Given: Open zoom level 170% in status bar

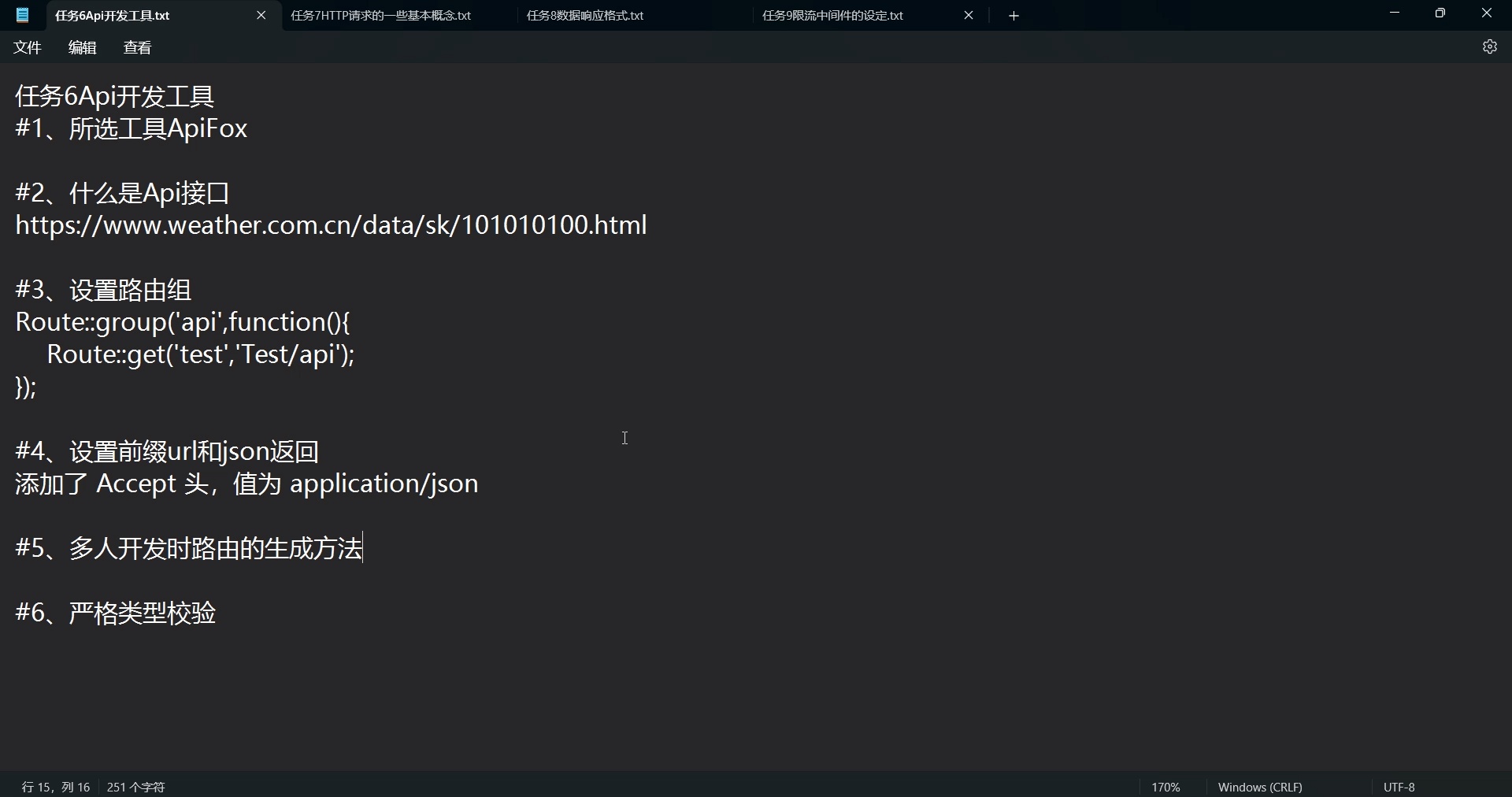Looking at the screenshot, I should pos(1165,786).
